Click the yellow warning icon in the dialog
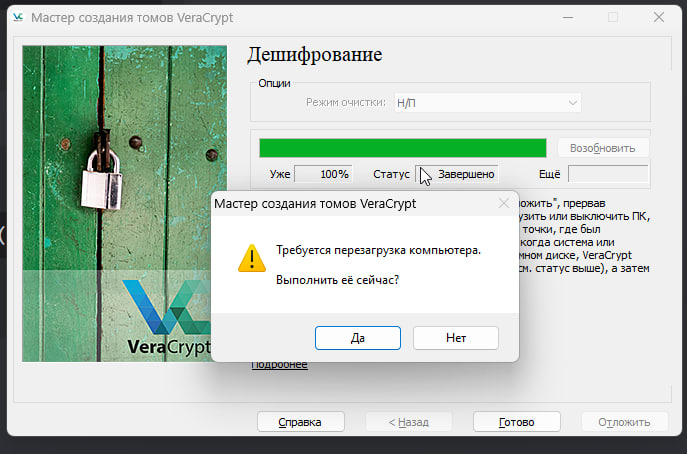Screen dimensions: 687x454 click(251, 258)
